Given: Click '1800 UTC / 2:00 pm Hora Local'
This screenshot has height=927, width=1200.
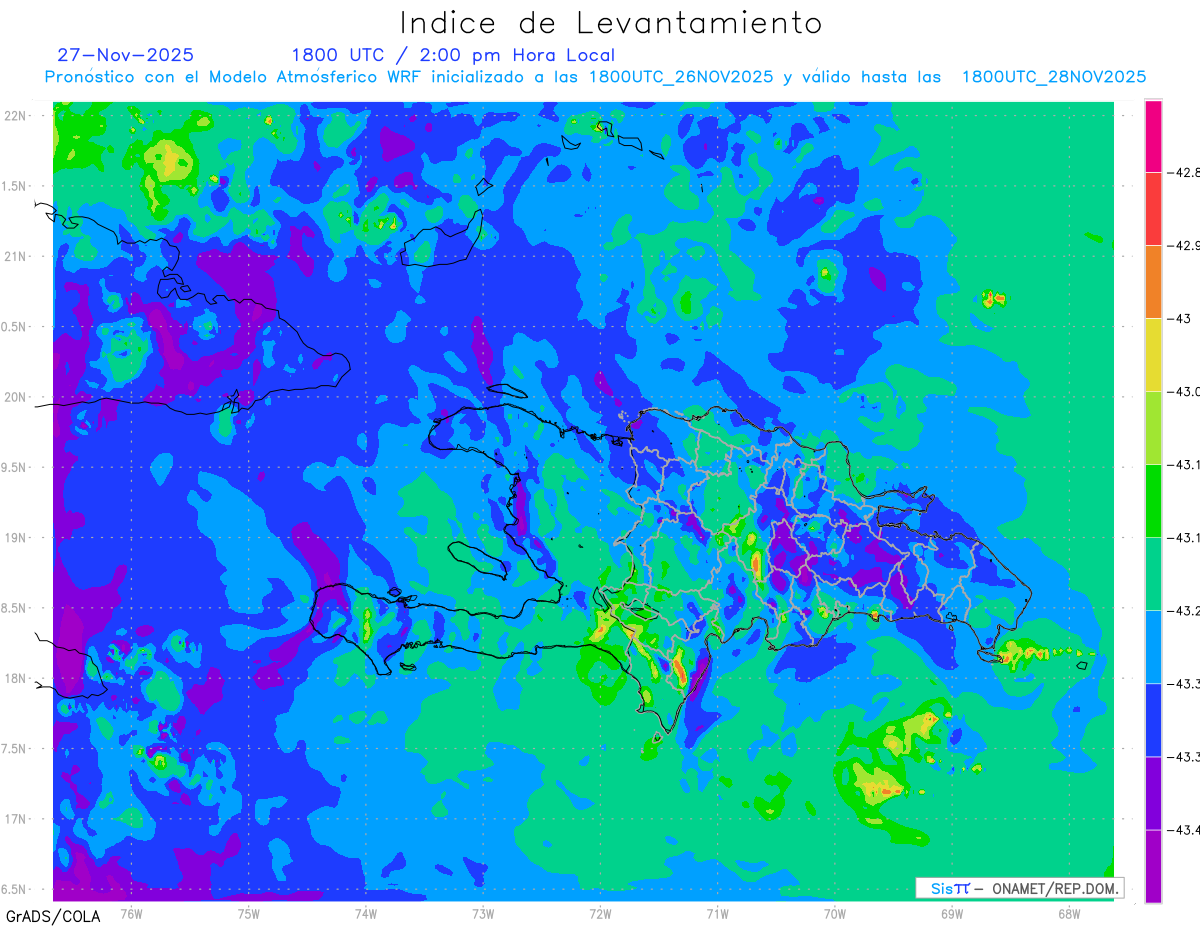Looking at the screenshot, I should tap(453, 55).
